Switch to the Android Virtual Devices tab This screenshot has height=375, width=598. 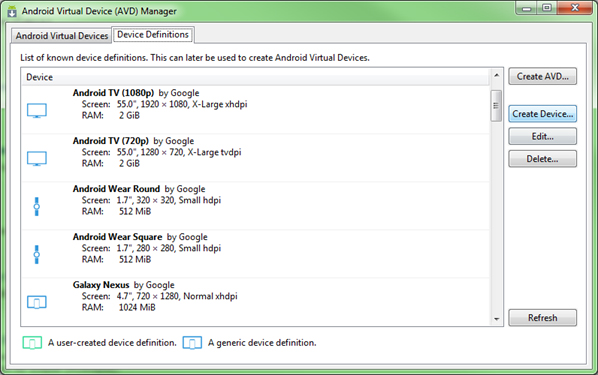coord(62,36)
